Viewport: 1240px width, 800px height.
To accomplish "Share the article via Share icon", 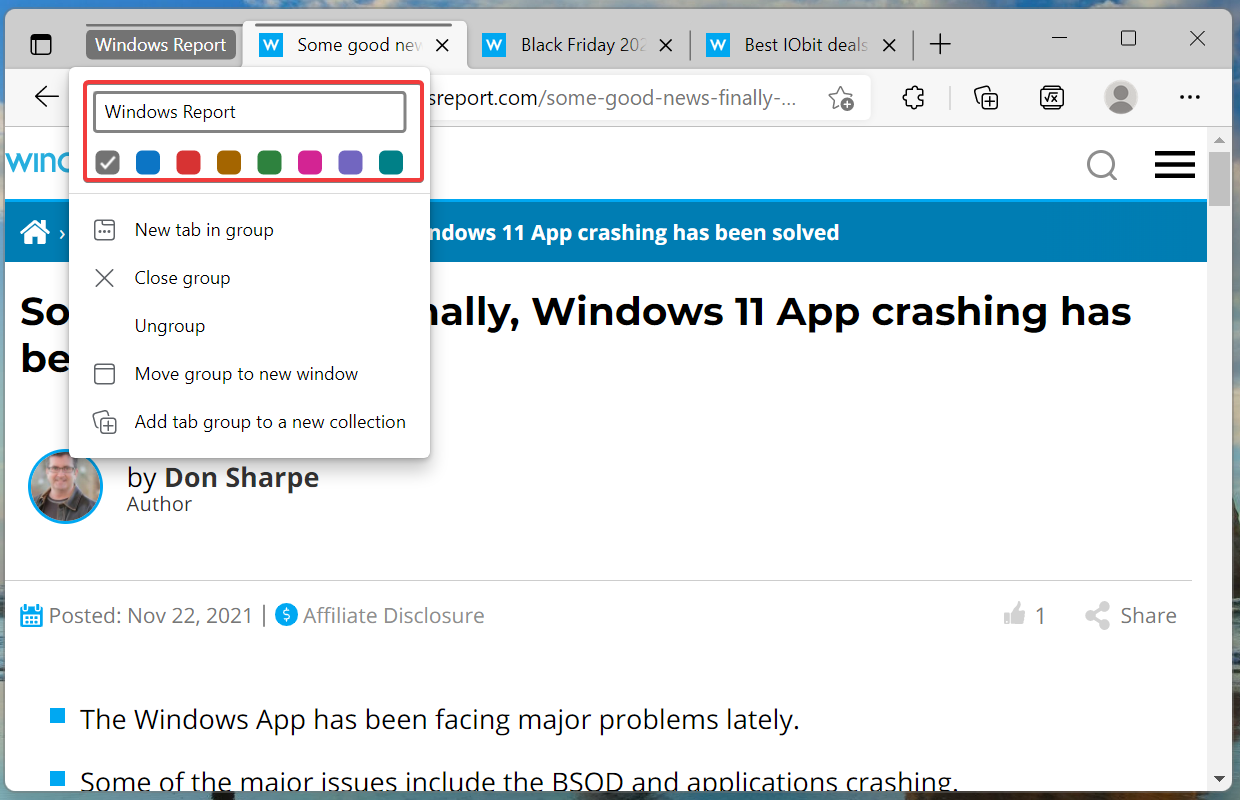I will [1097, 615].
